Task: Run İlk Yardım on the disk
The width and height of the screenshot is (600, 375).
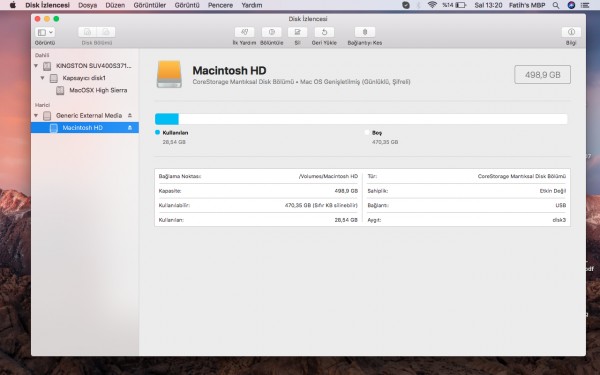Action: click(244, 32)
